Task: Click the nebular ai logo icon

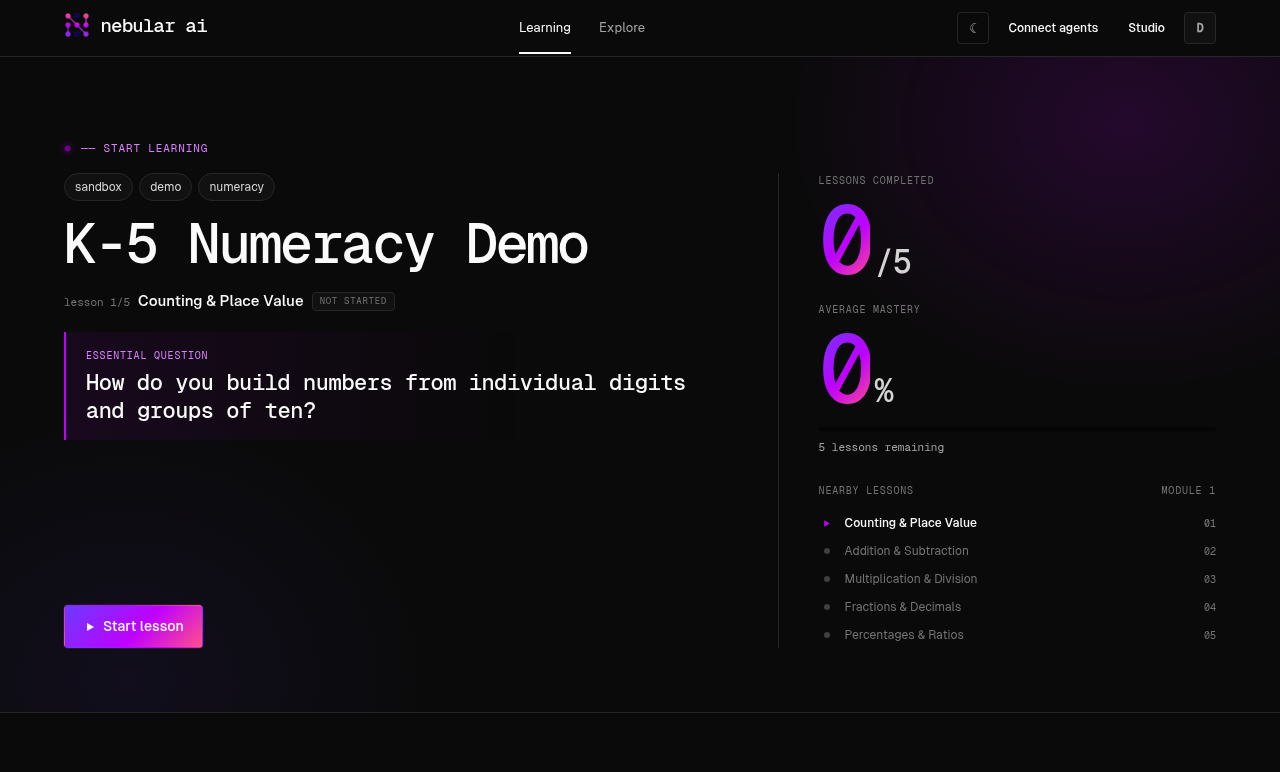Action: 77,25
